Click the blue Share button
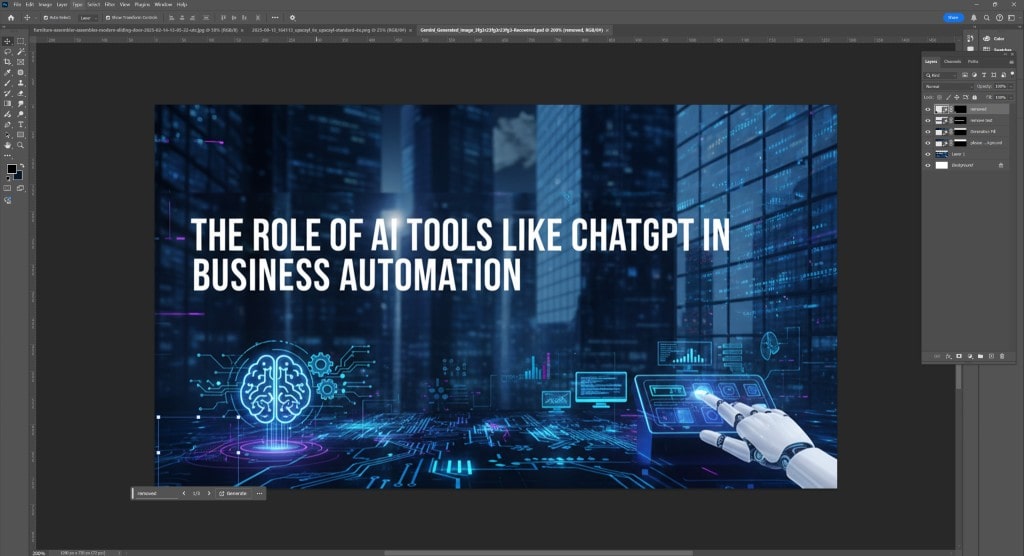Viewport: 1024px width, 556px height. [953, 17]
